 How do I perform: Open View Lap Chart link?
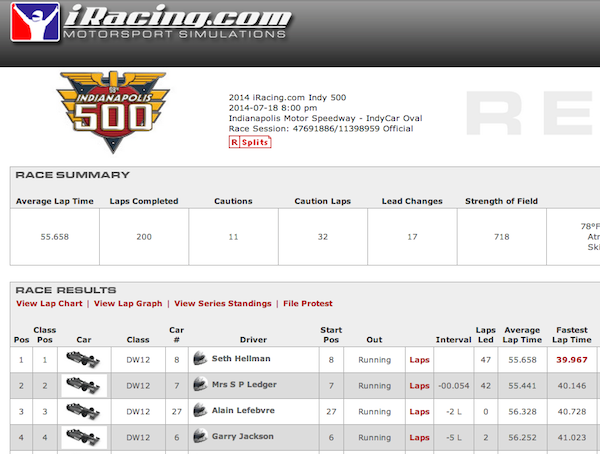[49, 304]
